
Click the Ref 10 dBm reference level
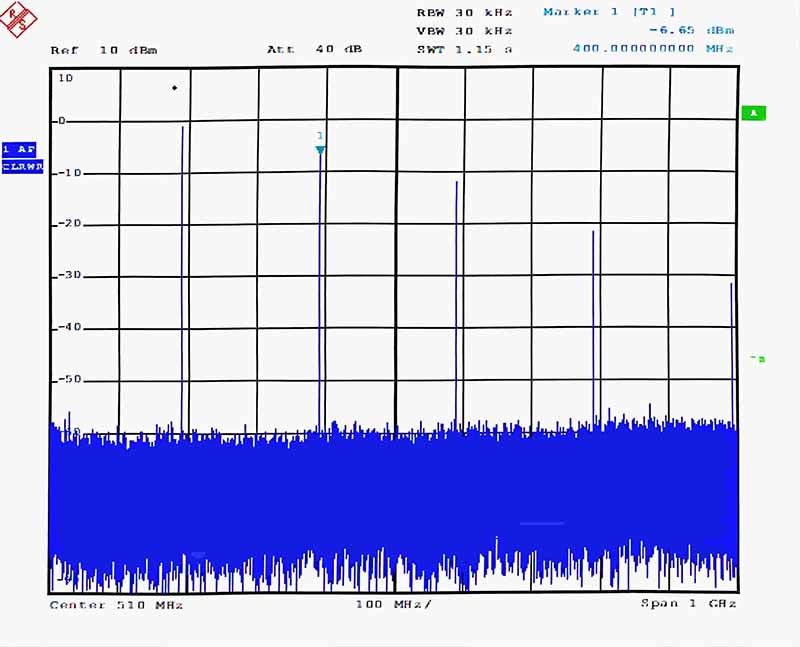point(104,49)
